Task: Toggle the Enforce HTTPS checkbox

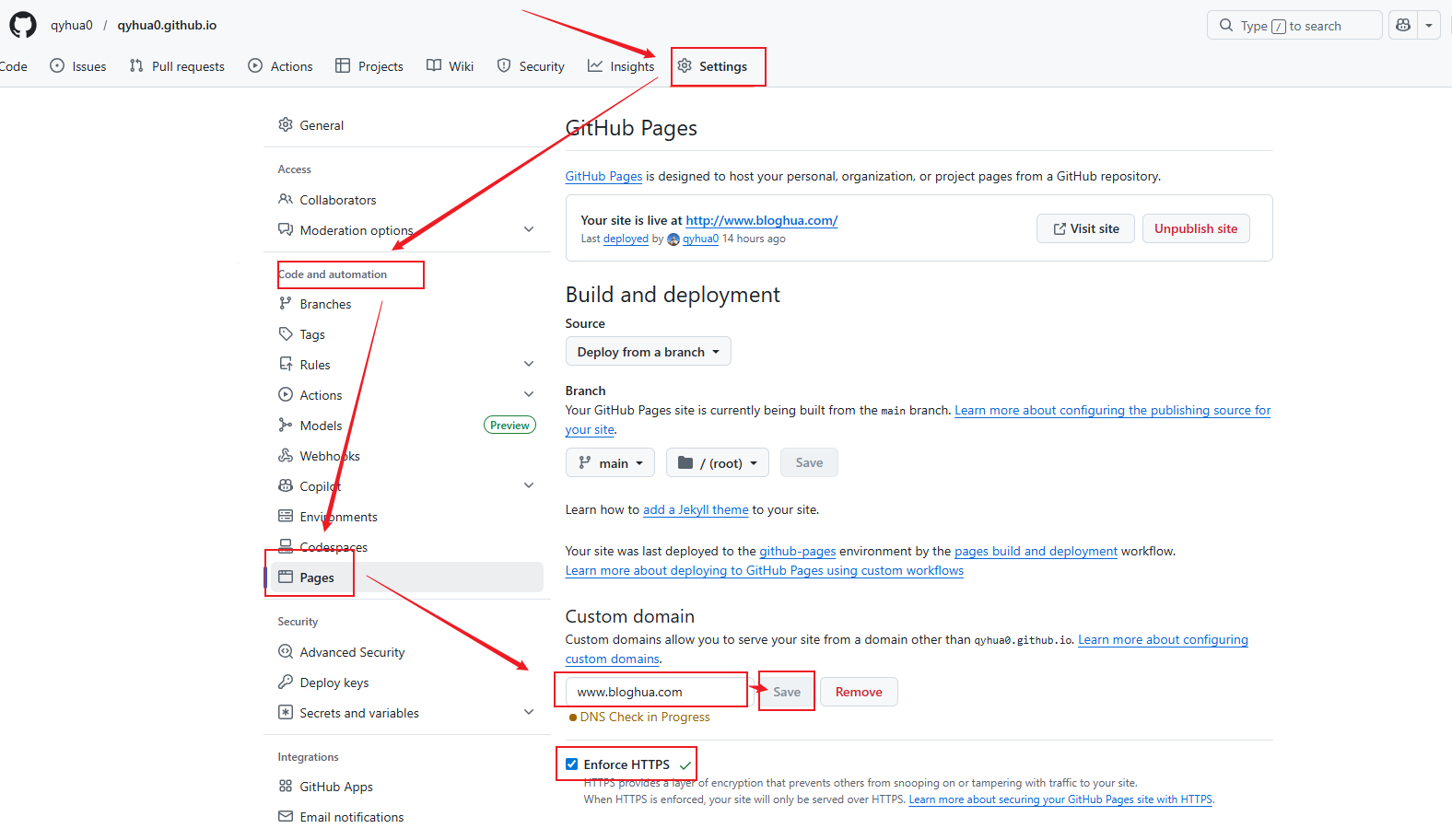Action: click(x=572, y=764)
